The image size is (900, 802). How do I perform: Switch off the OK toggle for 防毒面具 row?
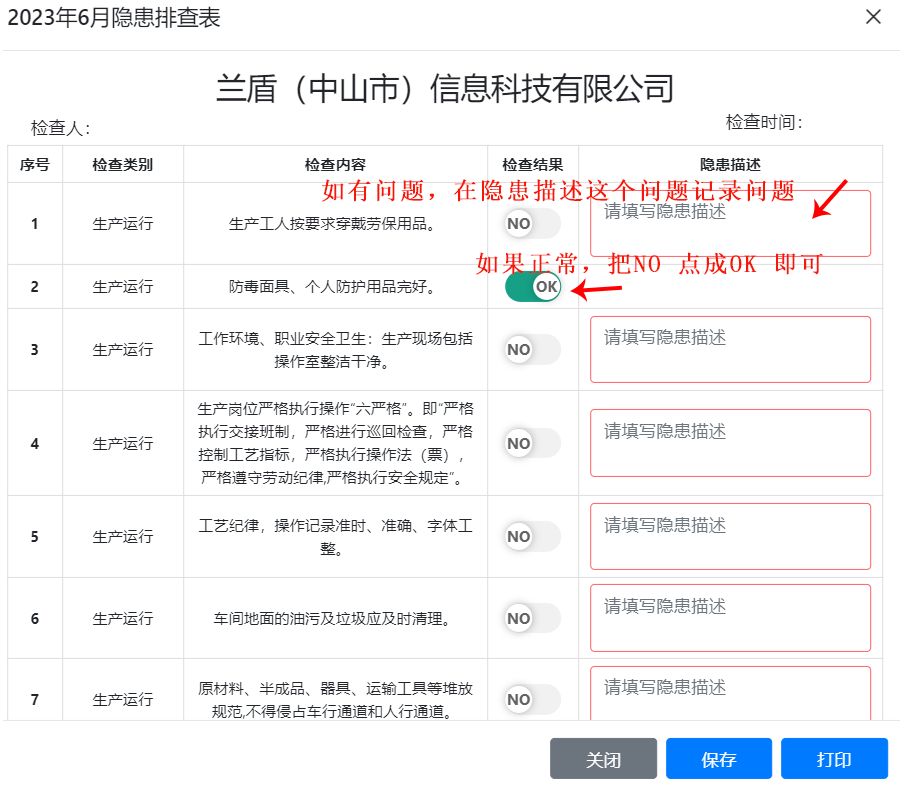tap(533, 286)
